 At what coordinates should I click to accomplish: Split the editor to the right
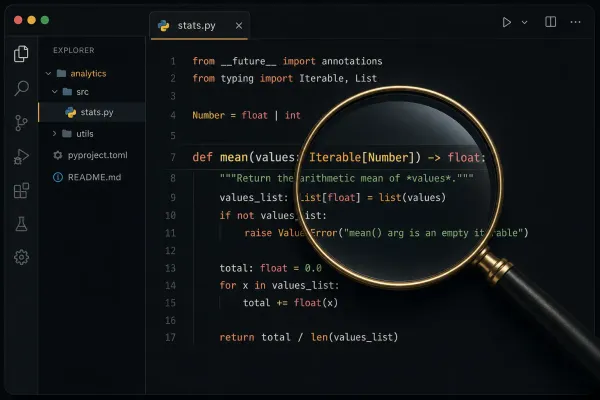(551, 22)
